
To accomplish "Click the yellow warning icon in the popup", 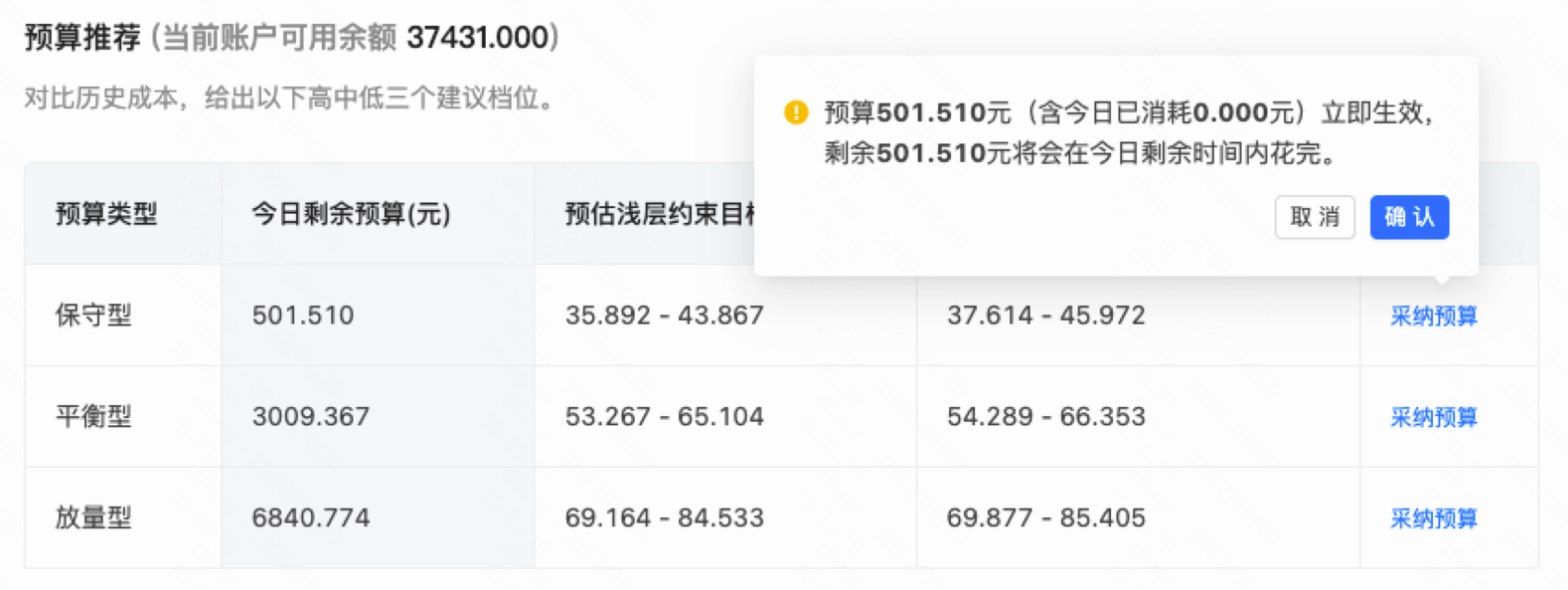I will click(x=795, y=112).
